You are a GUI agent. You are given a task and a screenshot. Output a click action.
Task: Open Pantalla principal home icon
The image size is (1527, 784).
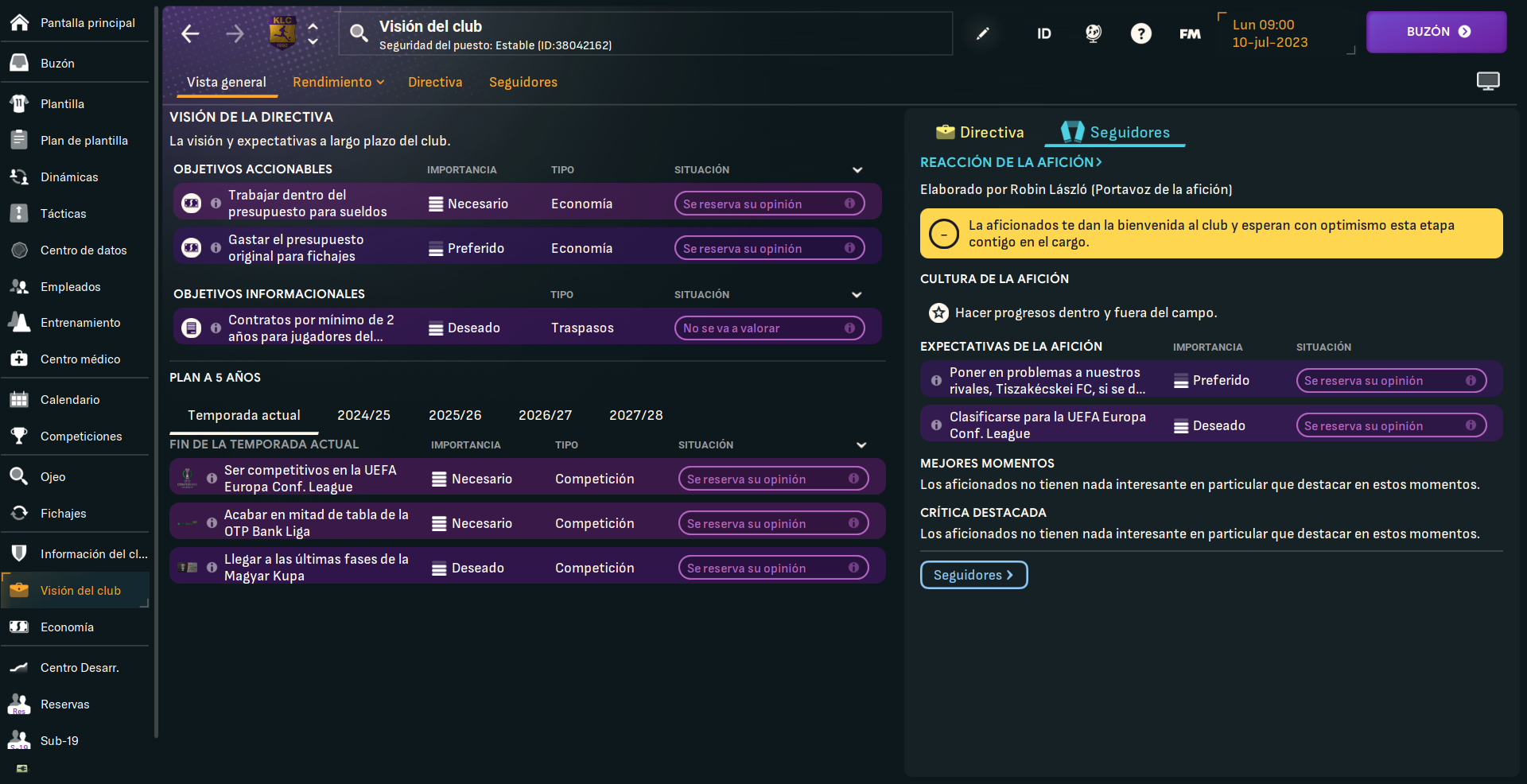20,22
